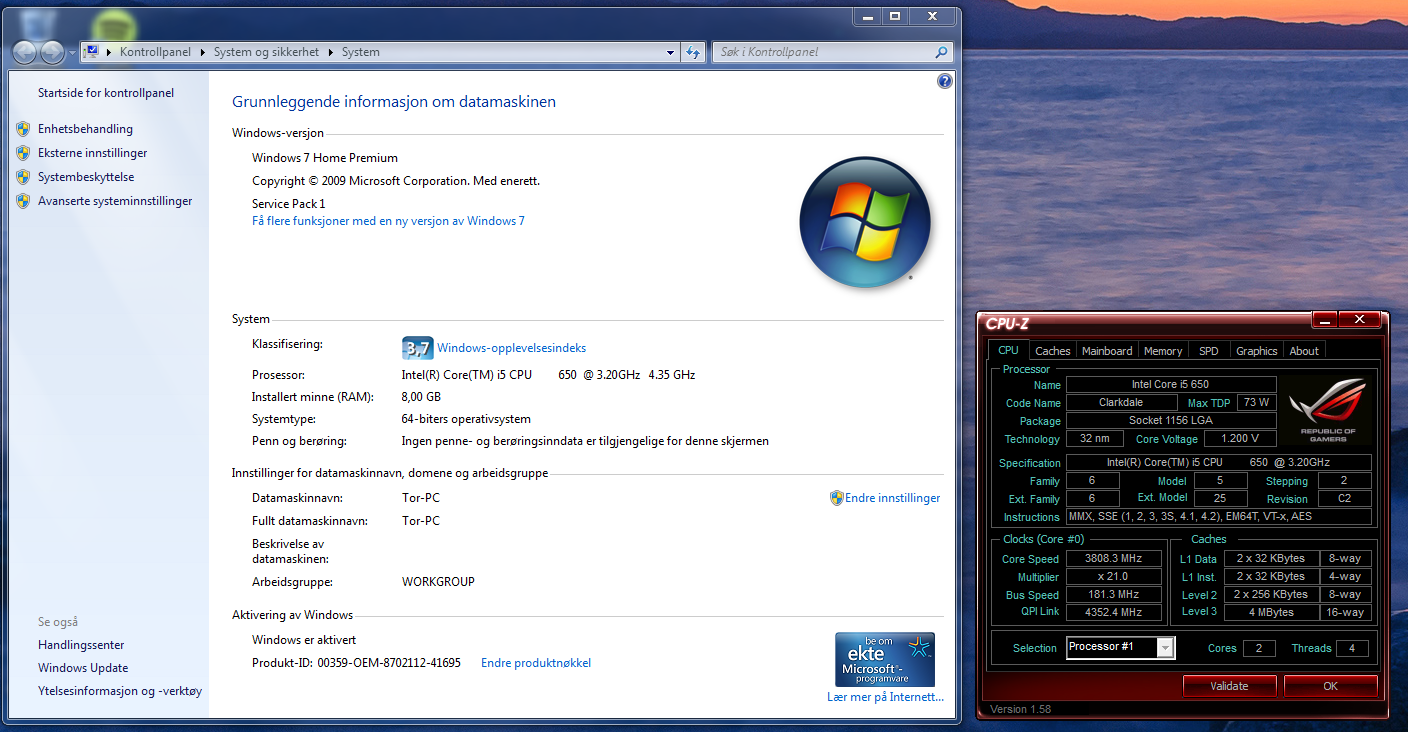Open Lær mer på Internett link
The height and width of the screenshot is (732, 1408).
coord(885,697)
